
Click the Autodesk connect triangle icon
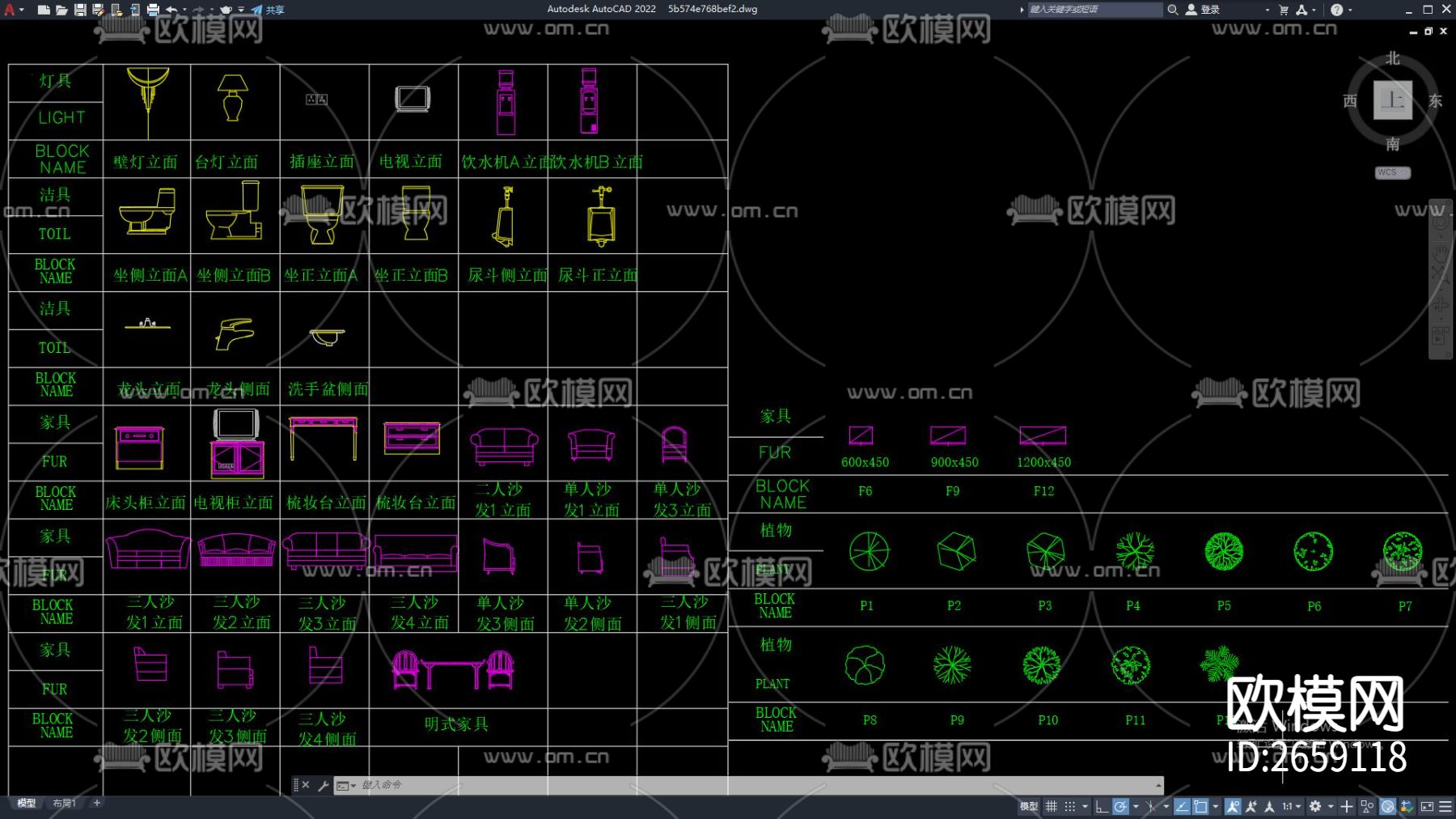coord(1302,10)
